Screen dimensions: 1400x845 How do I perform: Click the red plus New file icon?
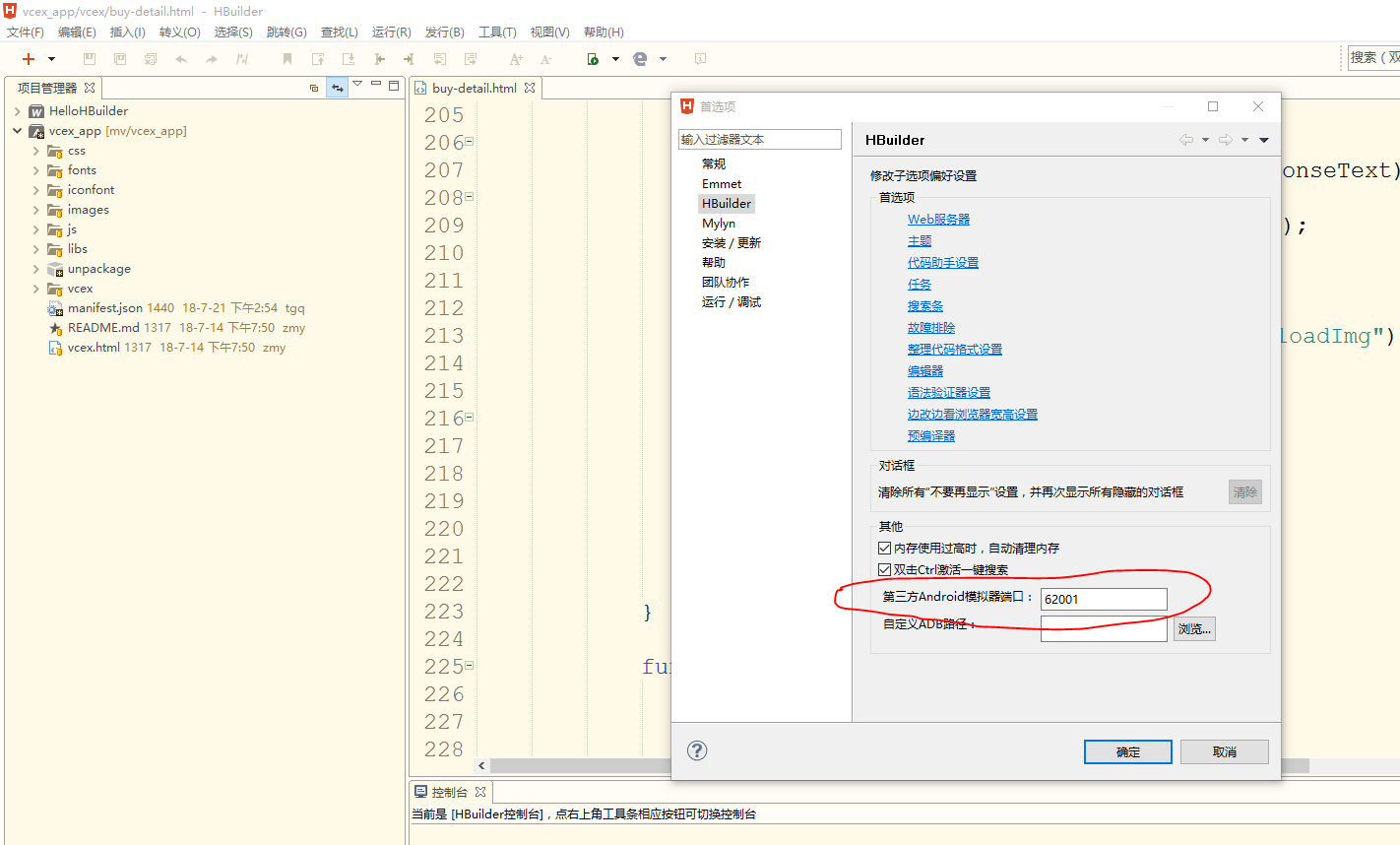tap(29, 59)
